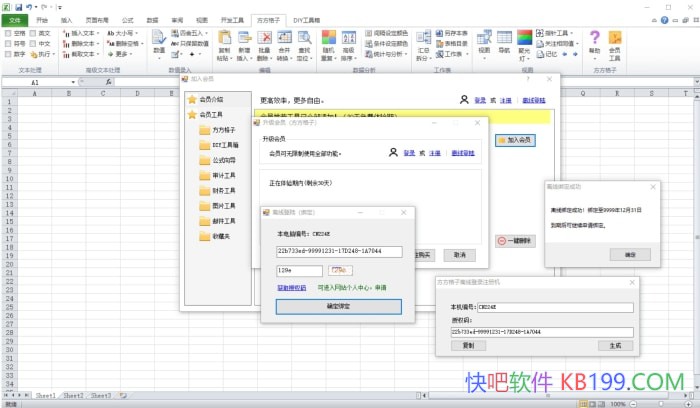The height and width of the screenshot is (408, 700).
Task: Open the 文件 menu tab
Action: pyautogui.click(x=14, y=19)
